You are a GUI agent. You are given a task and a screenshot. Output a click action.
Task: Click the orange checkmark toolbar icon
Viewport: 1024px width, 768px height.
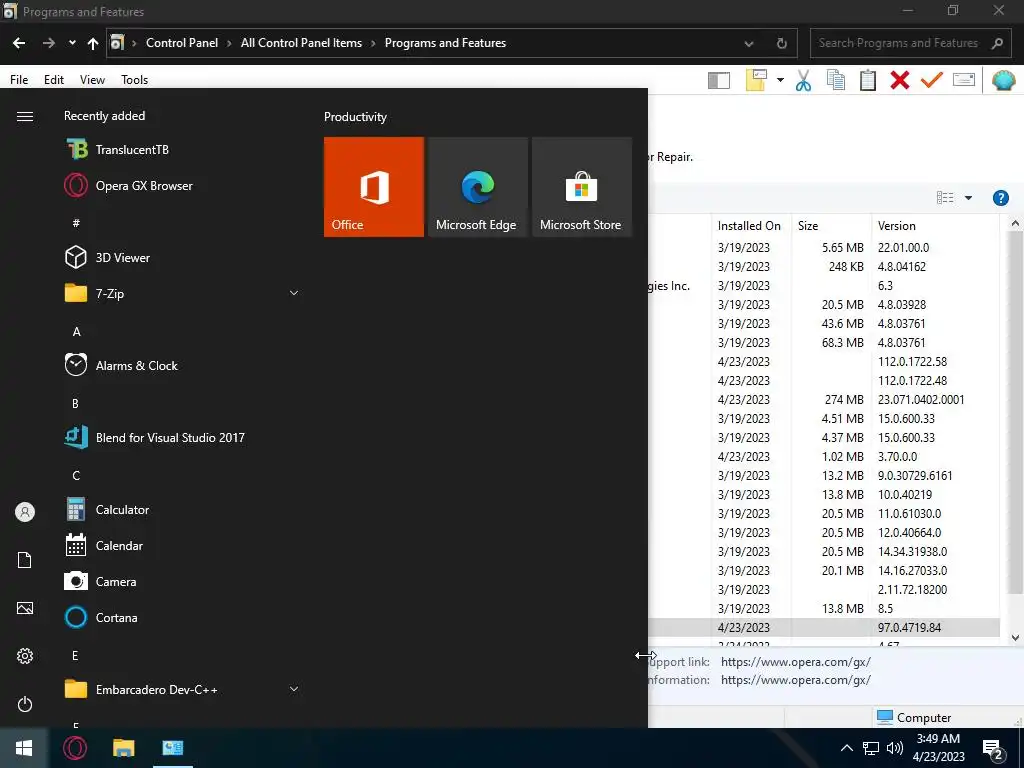pyautogui.click(x=932, y=80)
